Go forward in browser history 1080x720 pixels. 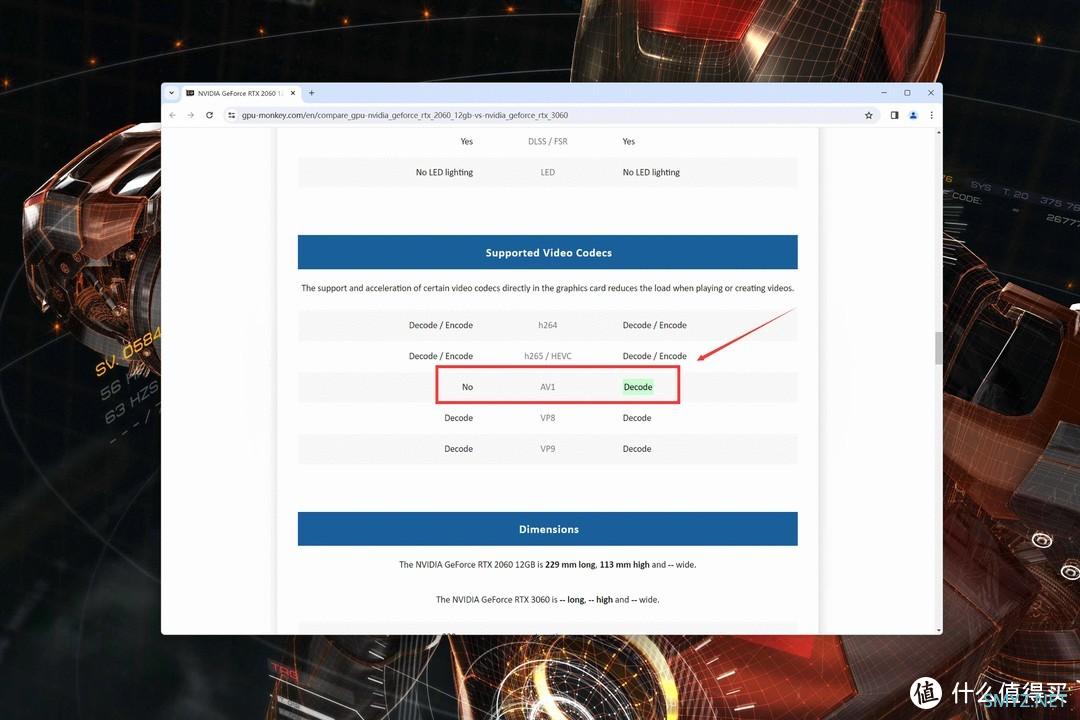(x=191, y=115)
